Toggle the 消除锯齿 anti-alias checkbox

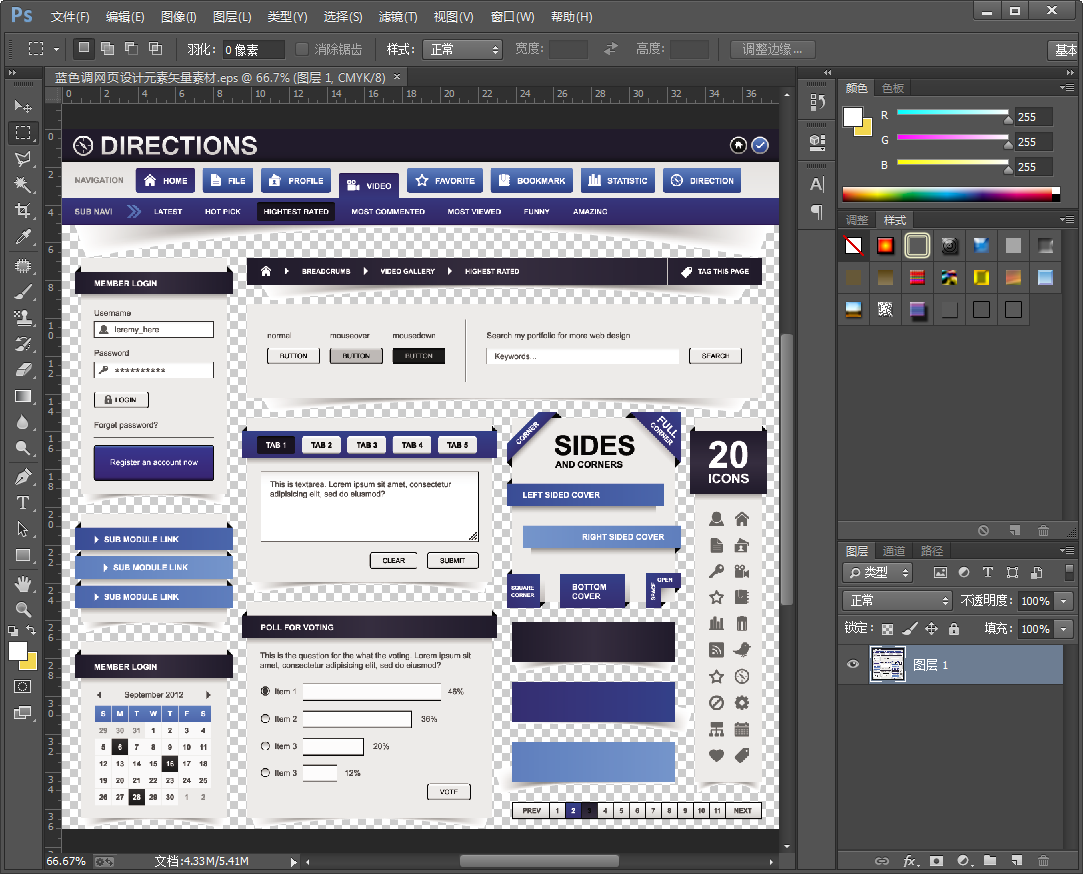302,49
